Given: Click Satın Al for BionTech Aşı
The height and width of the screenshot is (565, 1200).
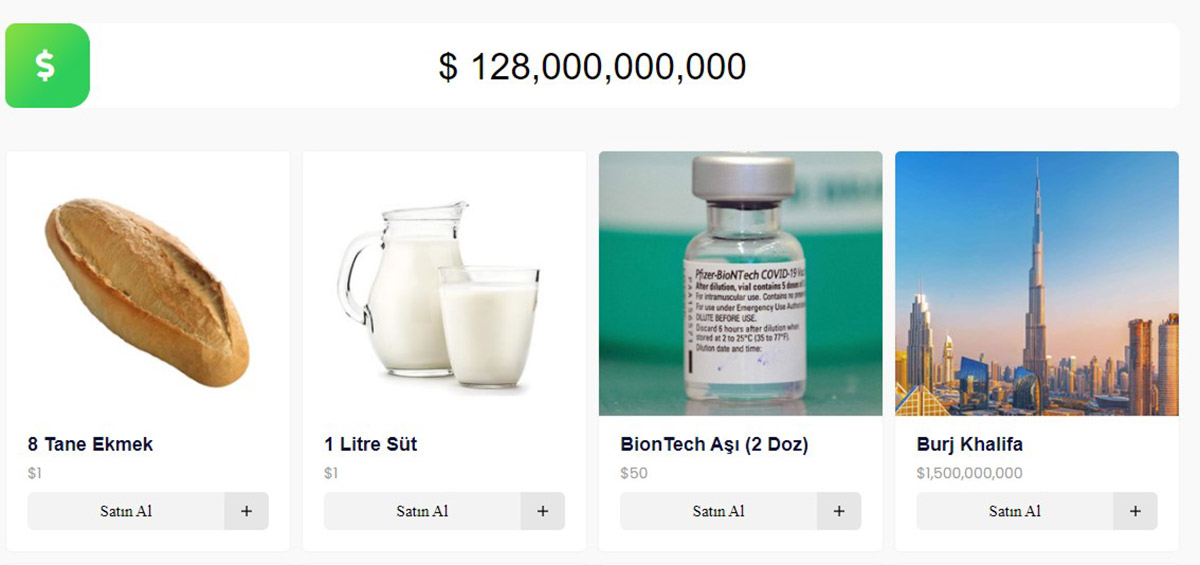Looking at the screenshot, I should click(x=718, y=511).
